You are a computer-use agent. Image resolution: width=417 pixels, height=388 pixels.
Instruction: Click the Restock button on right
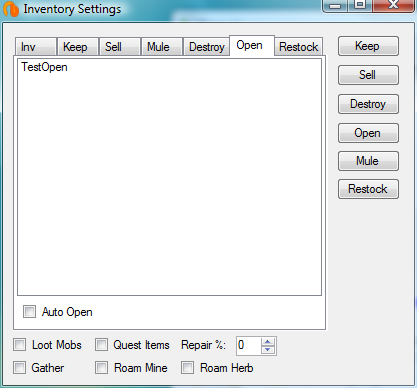click(368, 189)
